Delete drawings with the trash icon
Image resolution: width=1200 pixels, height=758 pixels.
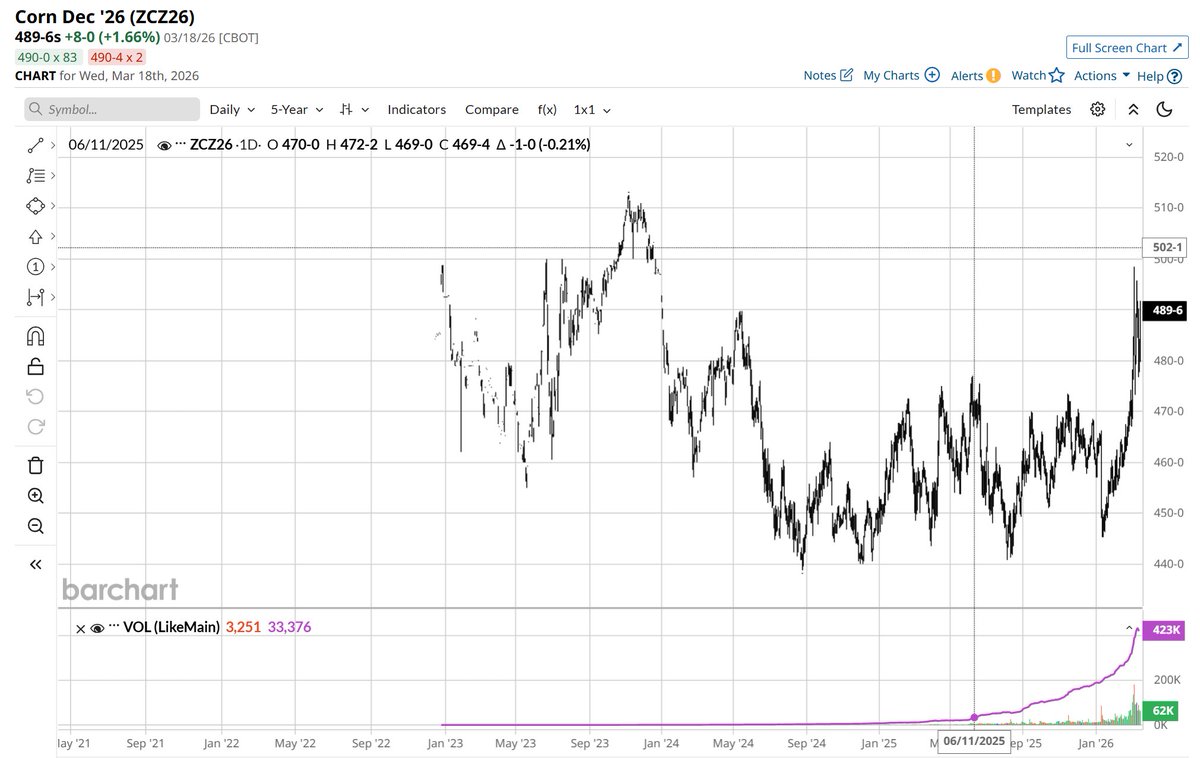[36, 465]
